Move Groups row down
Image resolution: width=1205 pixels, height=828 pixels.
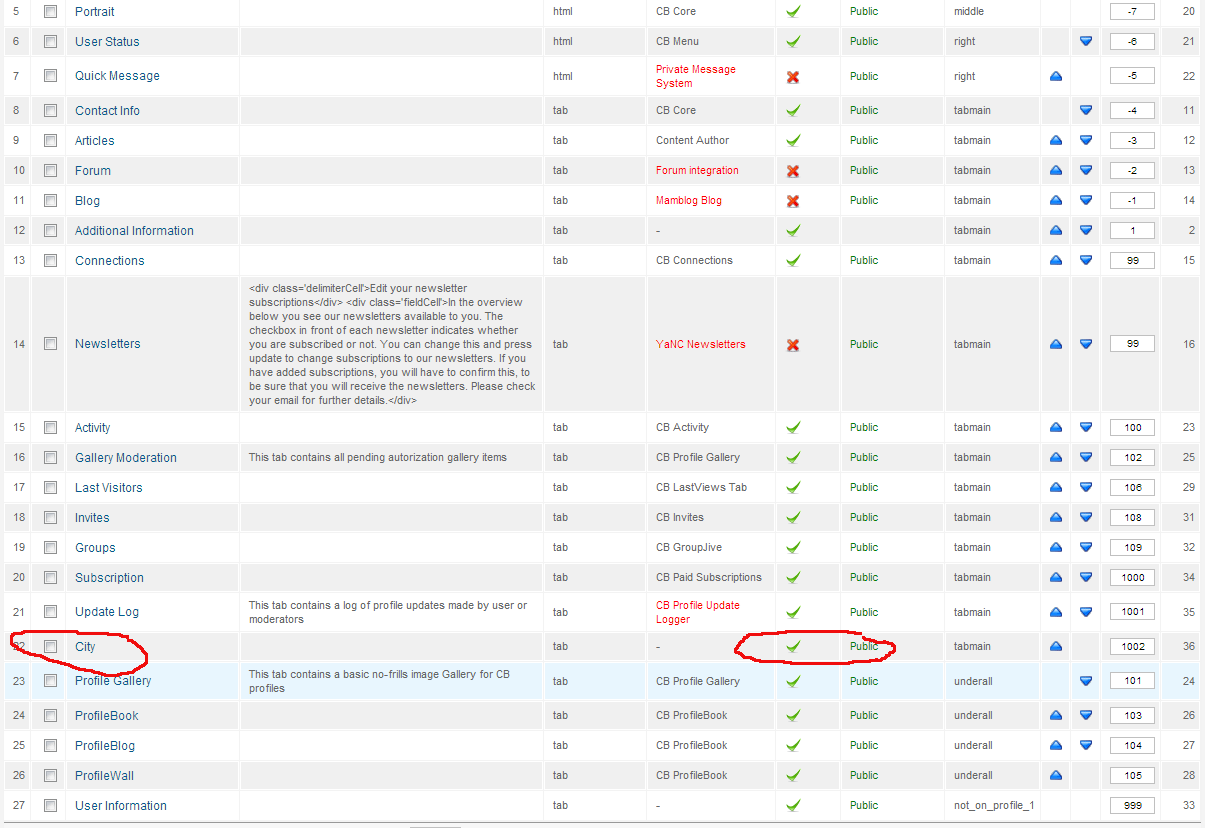click(1086, 548)
